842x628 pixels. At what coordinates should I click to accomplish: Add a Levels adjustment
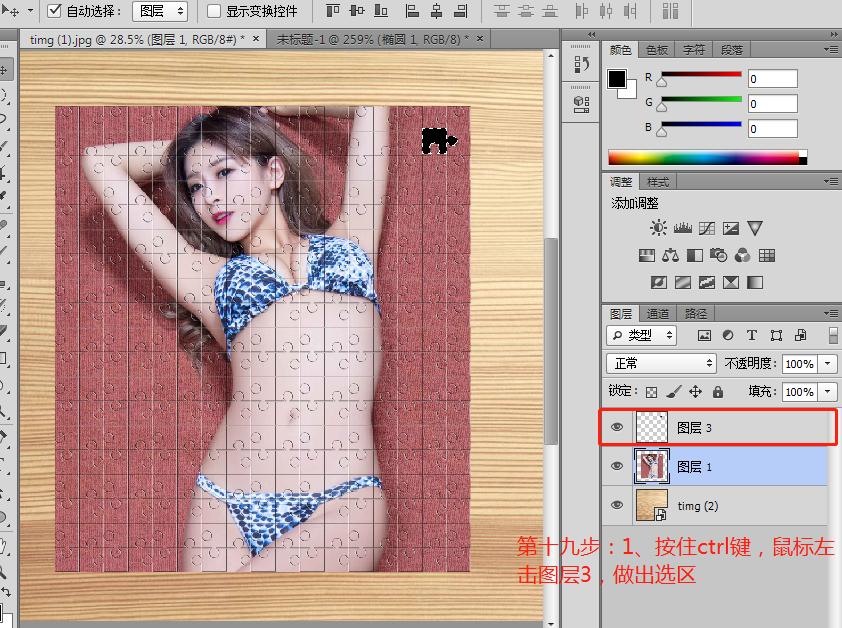pyautogui.click(x=681, y=228)
